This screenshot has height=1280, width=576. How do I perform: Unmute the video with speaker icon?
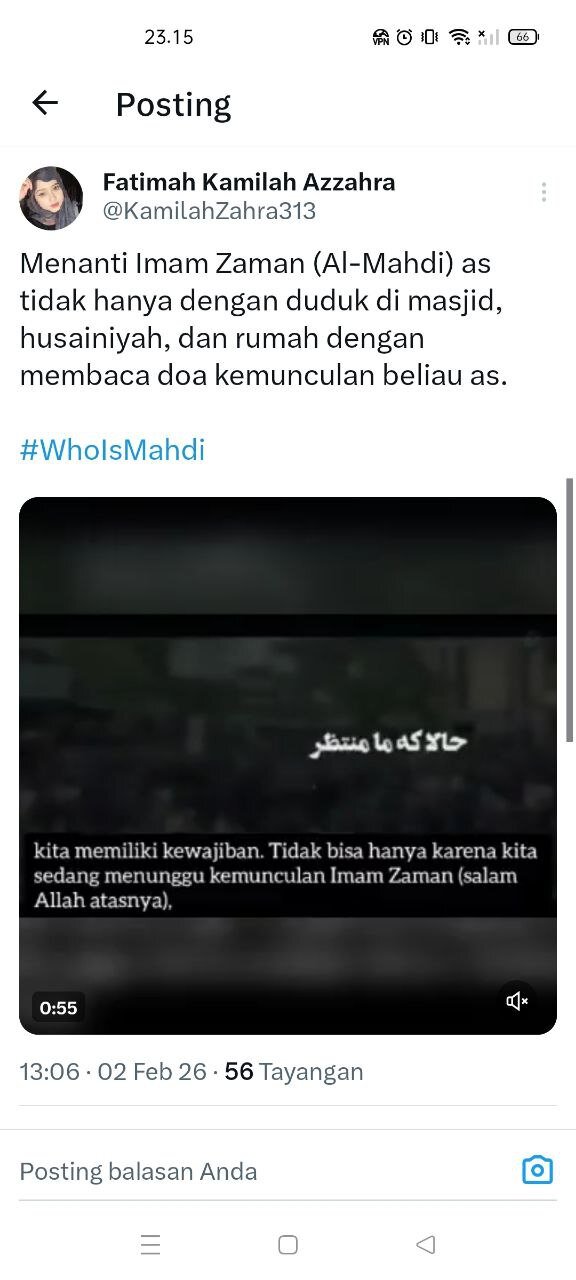[x=517, y=1001]
